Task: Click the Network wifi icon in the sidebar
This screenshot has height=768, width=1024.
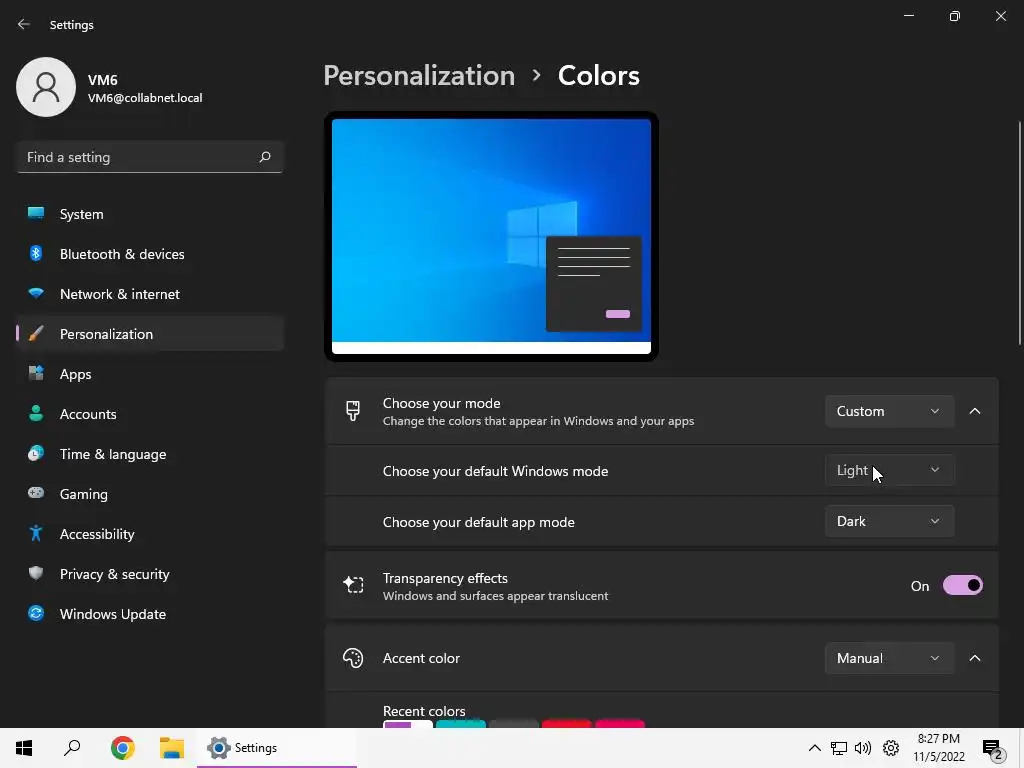Action: 36,293
